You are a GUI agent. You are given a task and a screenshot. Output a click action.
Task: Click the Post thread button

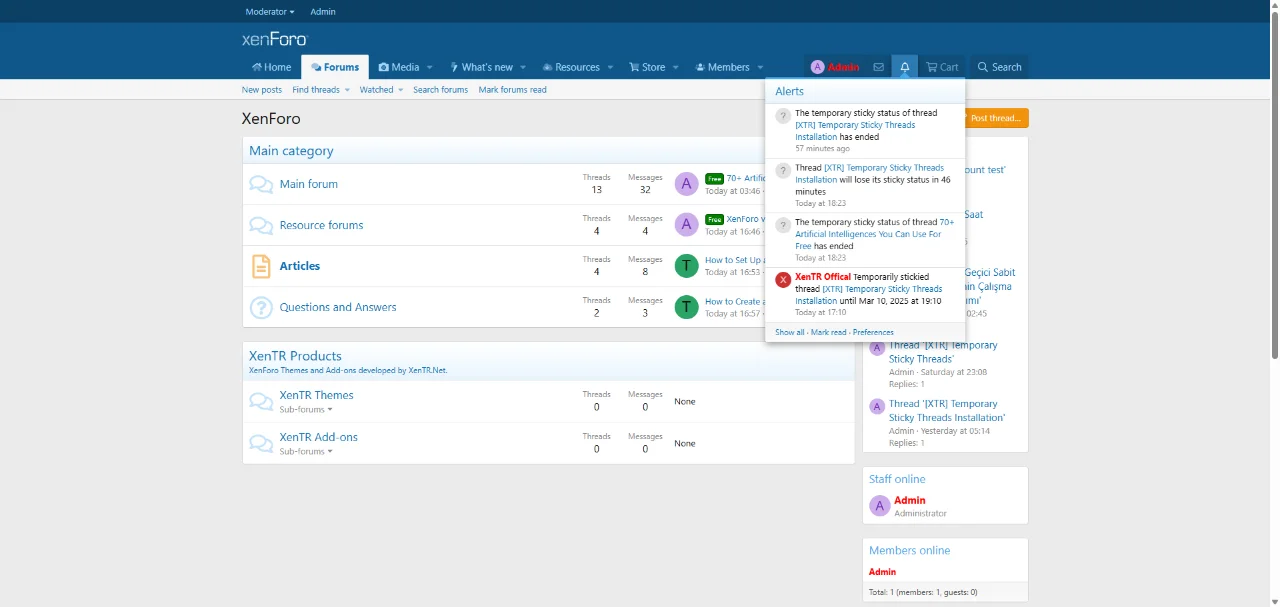(x=996, y=118)
